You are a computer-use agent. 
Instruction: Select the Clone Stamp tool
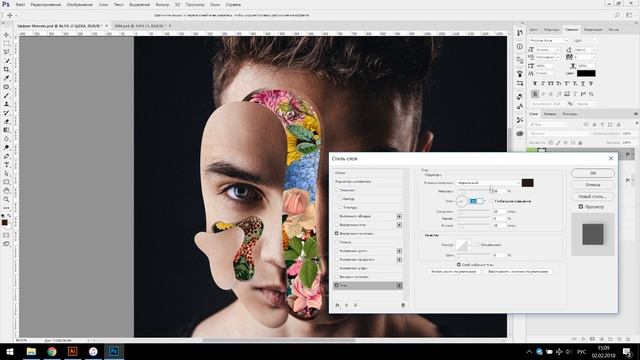pos(7,104)
